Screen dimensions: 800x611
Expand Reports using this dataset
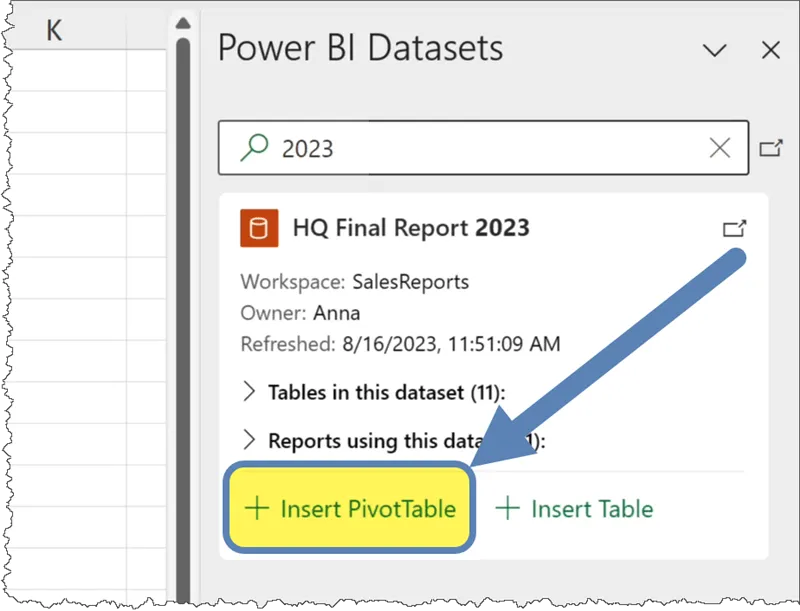250,441
